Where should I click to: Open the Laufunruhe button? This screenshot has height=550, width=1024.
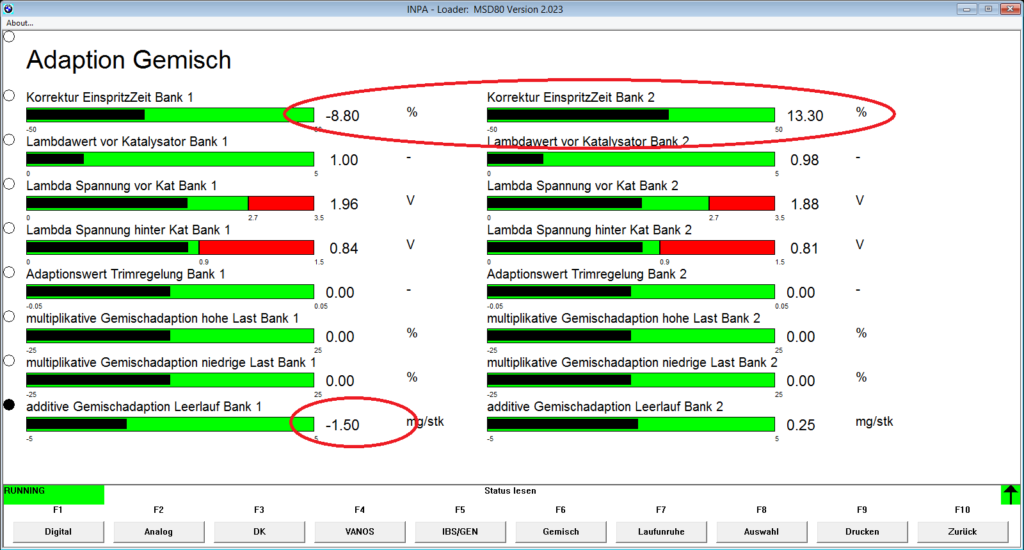[x=660, y=531]
